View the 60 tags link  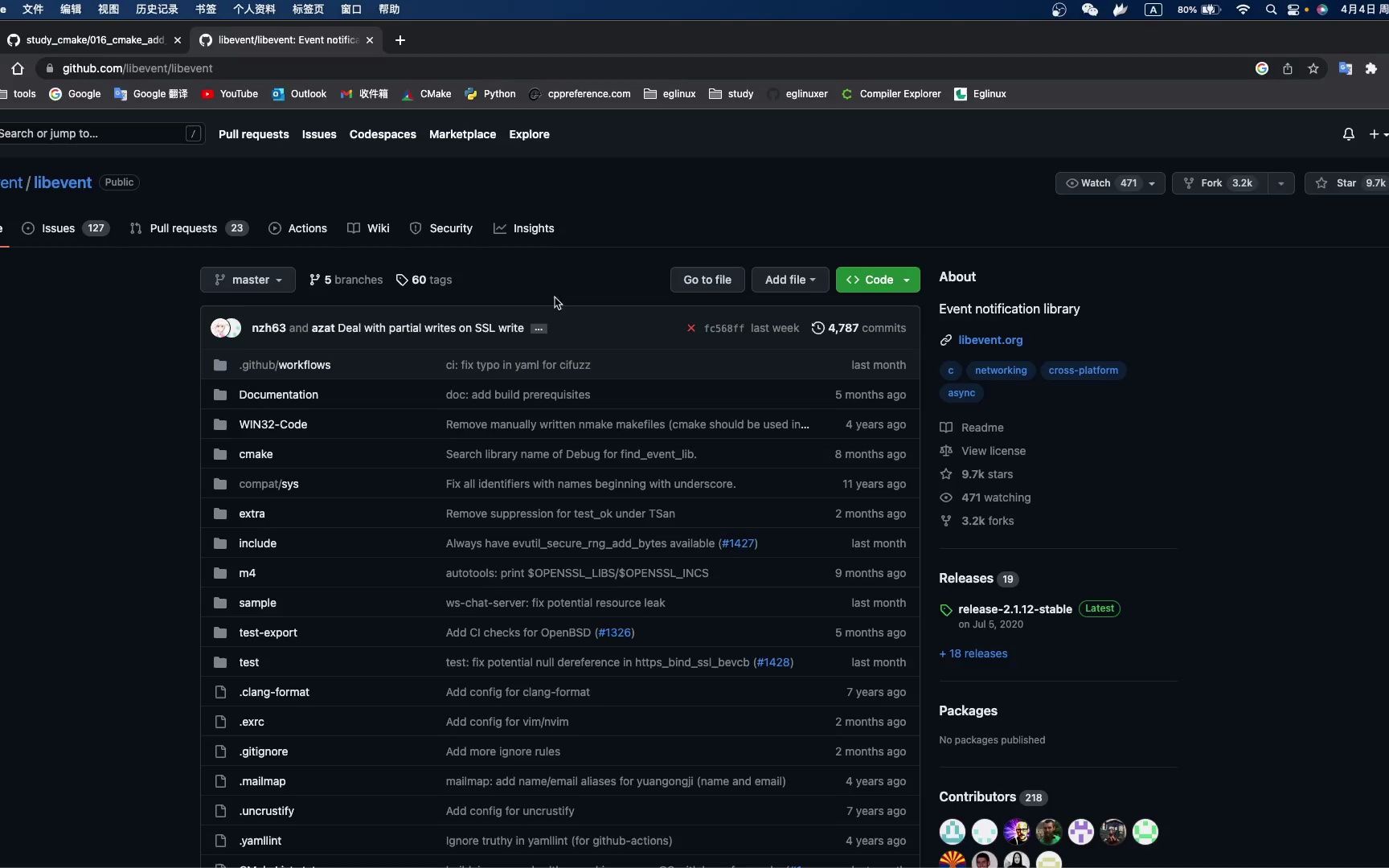coord(424,280)
